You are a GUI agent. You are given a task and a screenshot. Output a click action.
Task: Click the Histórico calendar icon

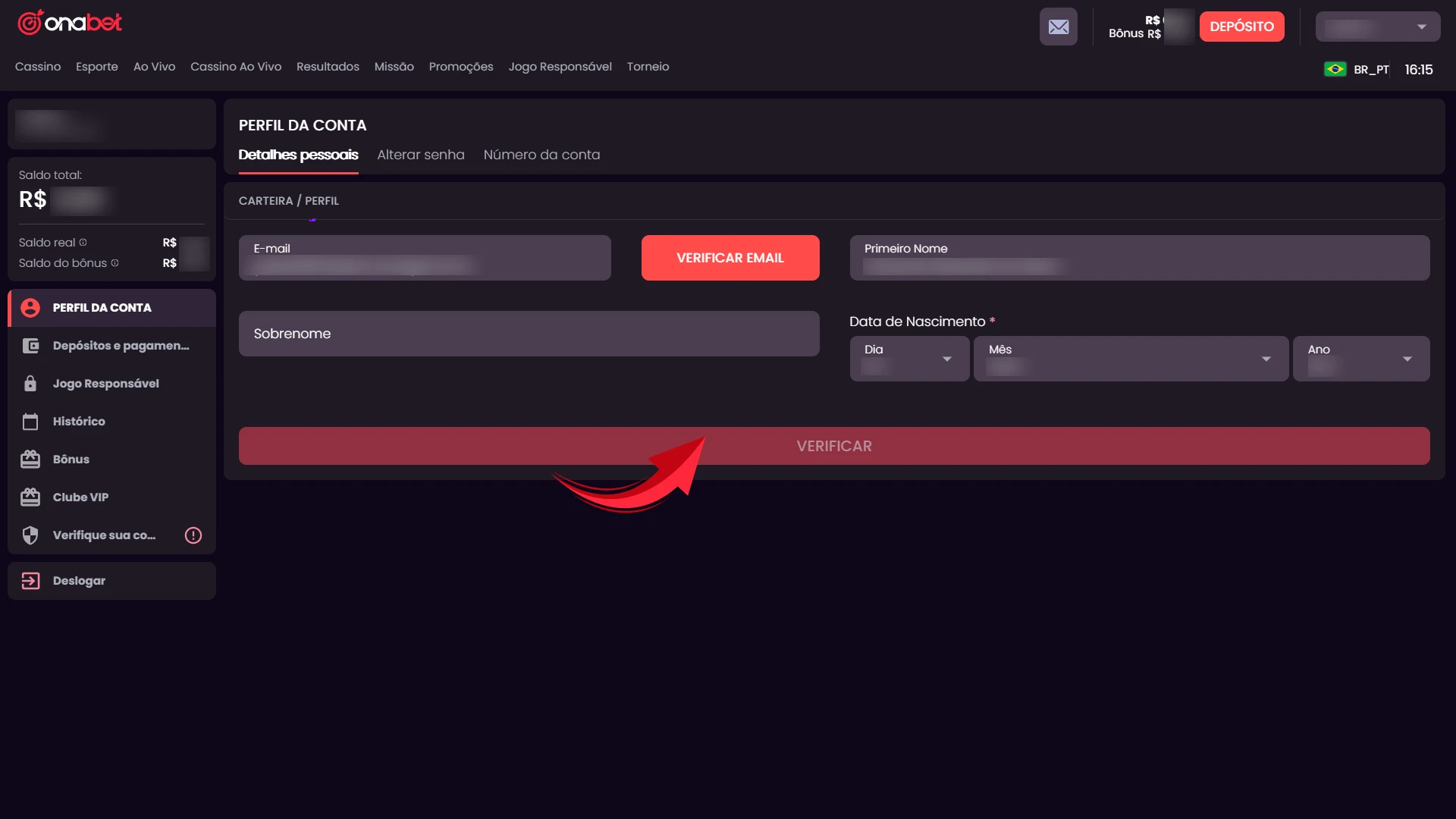point(30,422)
